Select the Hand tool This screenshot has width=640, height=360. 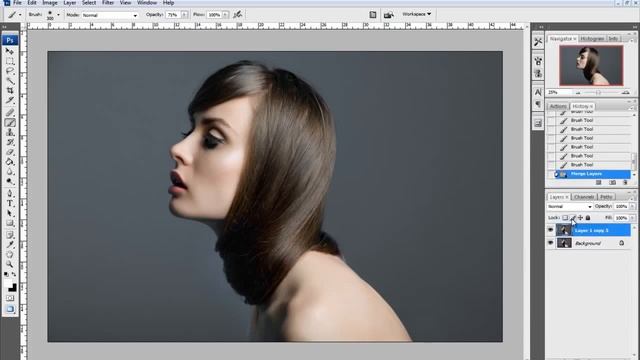click(x=10, y=255)
